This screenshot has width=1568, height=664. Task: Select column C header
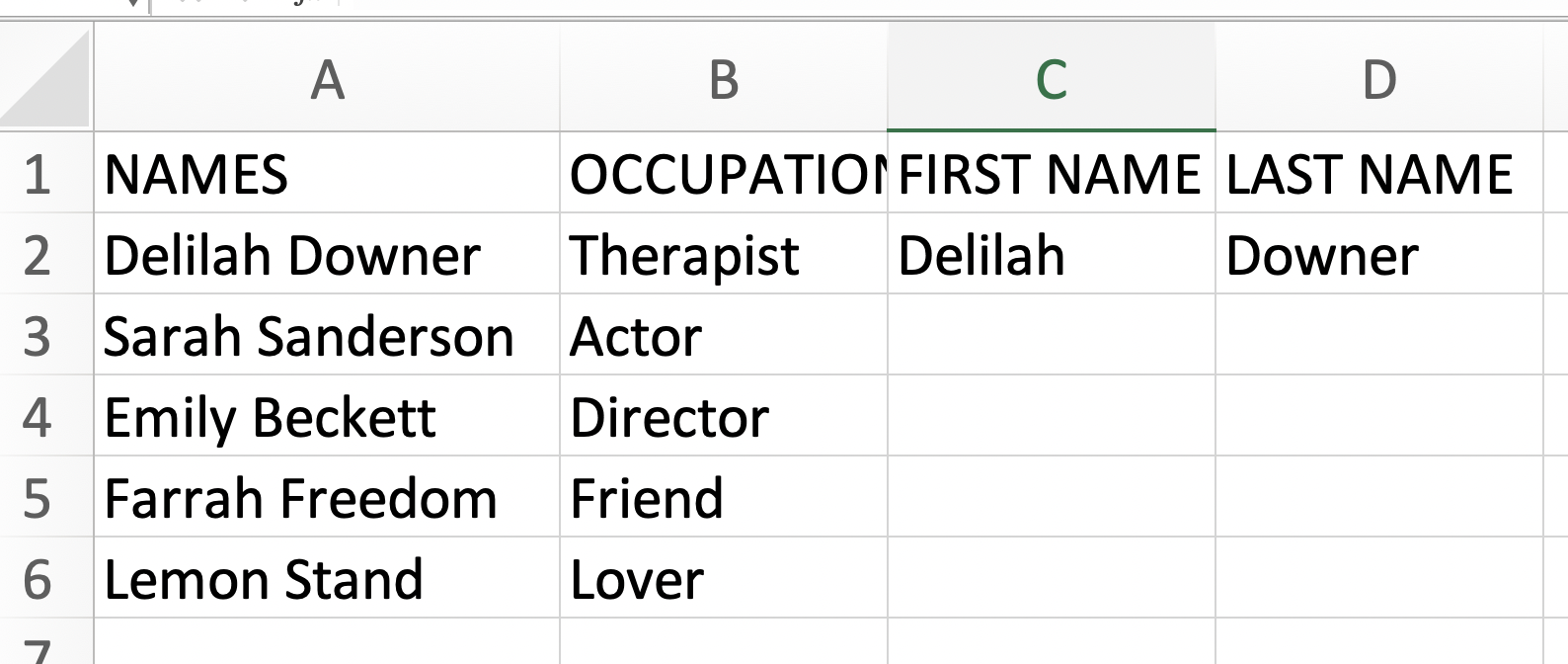(1052, 76)
